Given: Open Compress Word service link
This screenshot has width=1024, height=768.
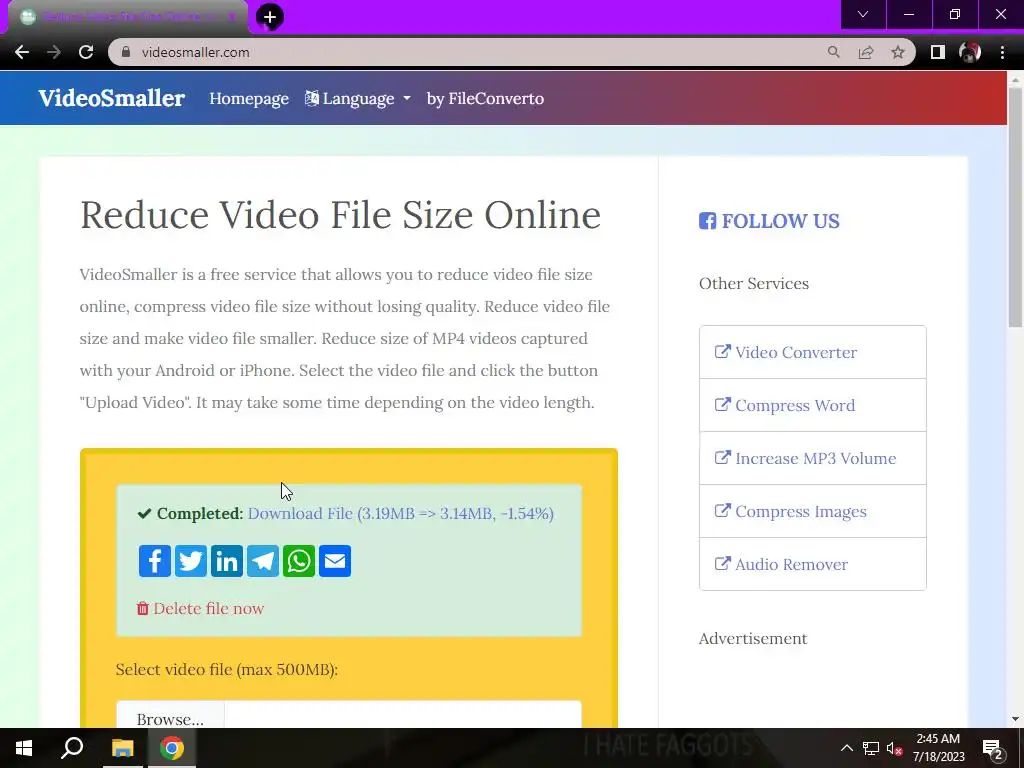Looking at the screenshot, I should tap(812, 405).
